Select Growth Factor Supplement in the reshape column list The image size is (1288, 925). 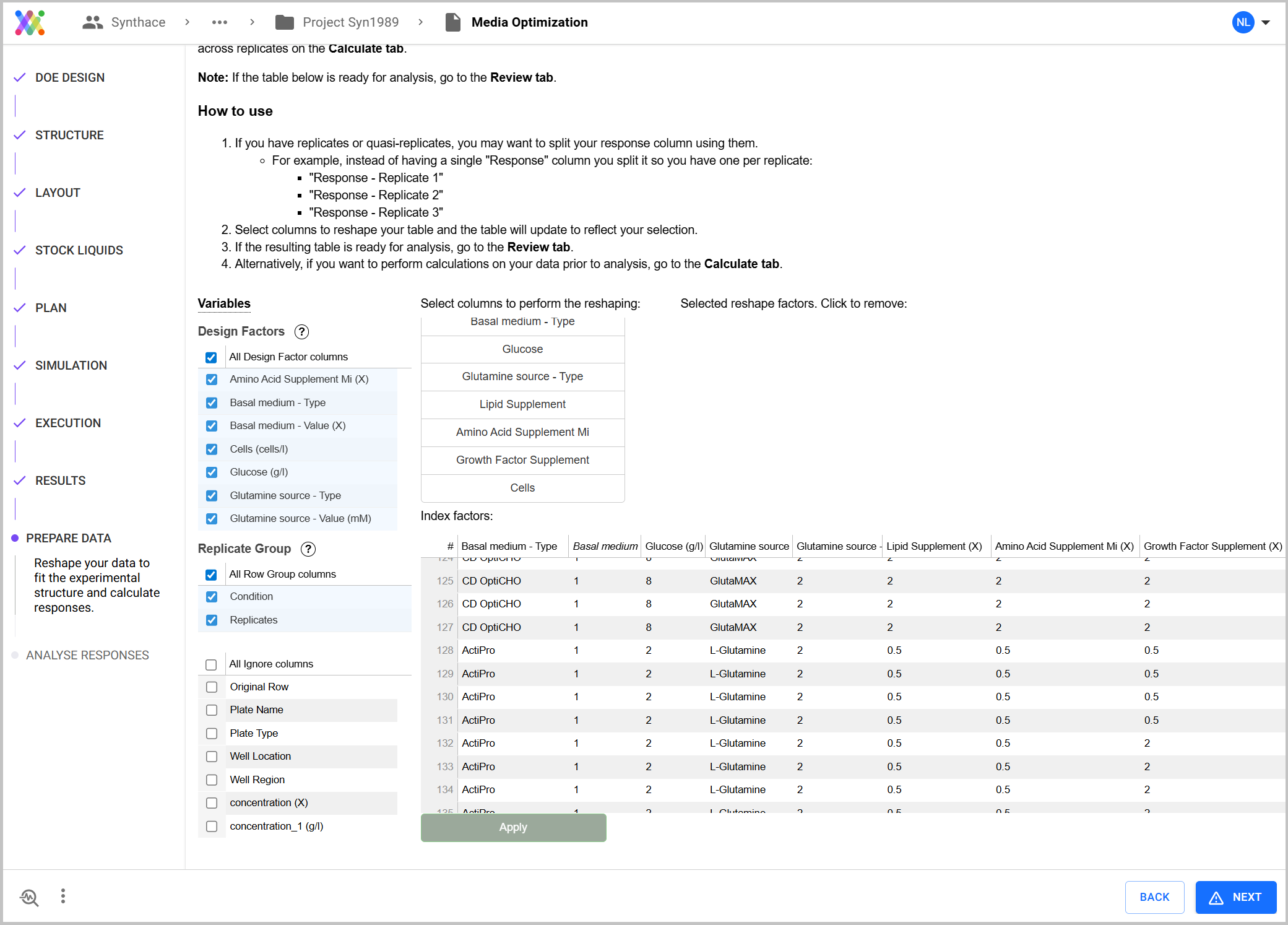tap(522, 460)
